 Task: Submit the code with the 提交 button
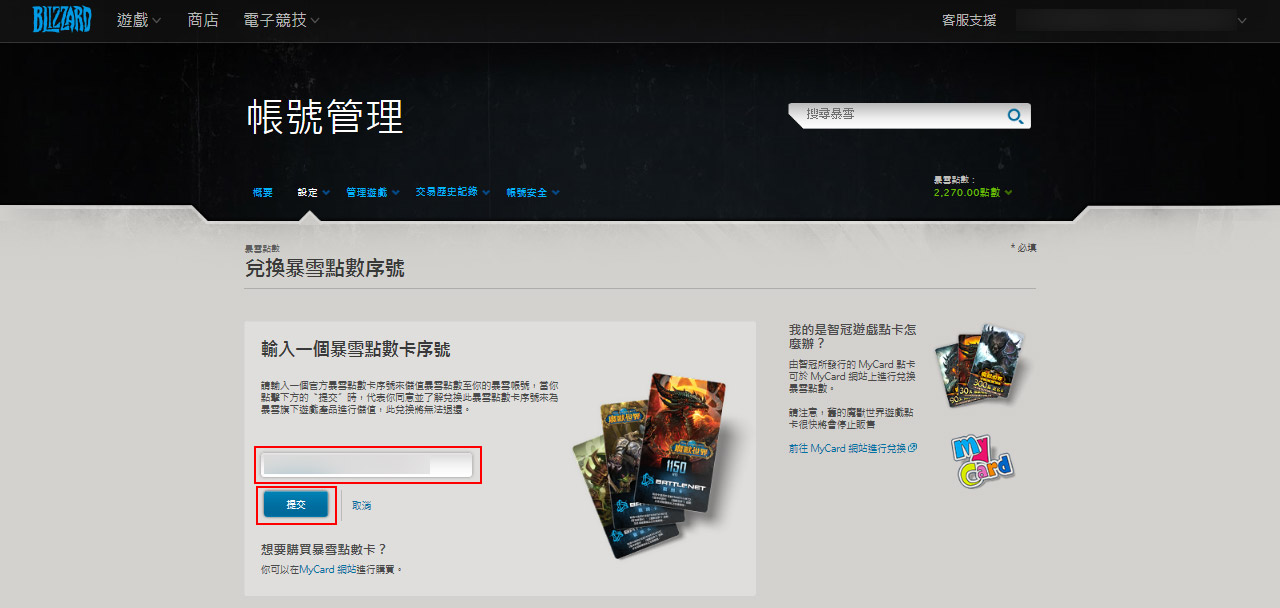coord(296,505)
